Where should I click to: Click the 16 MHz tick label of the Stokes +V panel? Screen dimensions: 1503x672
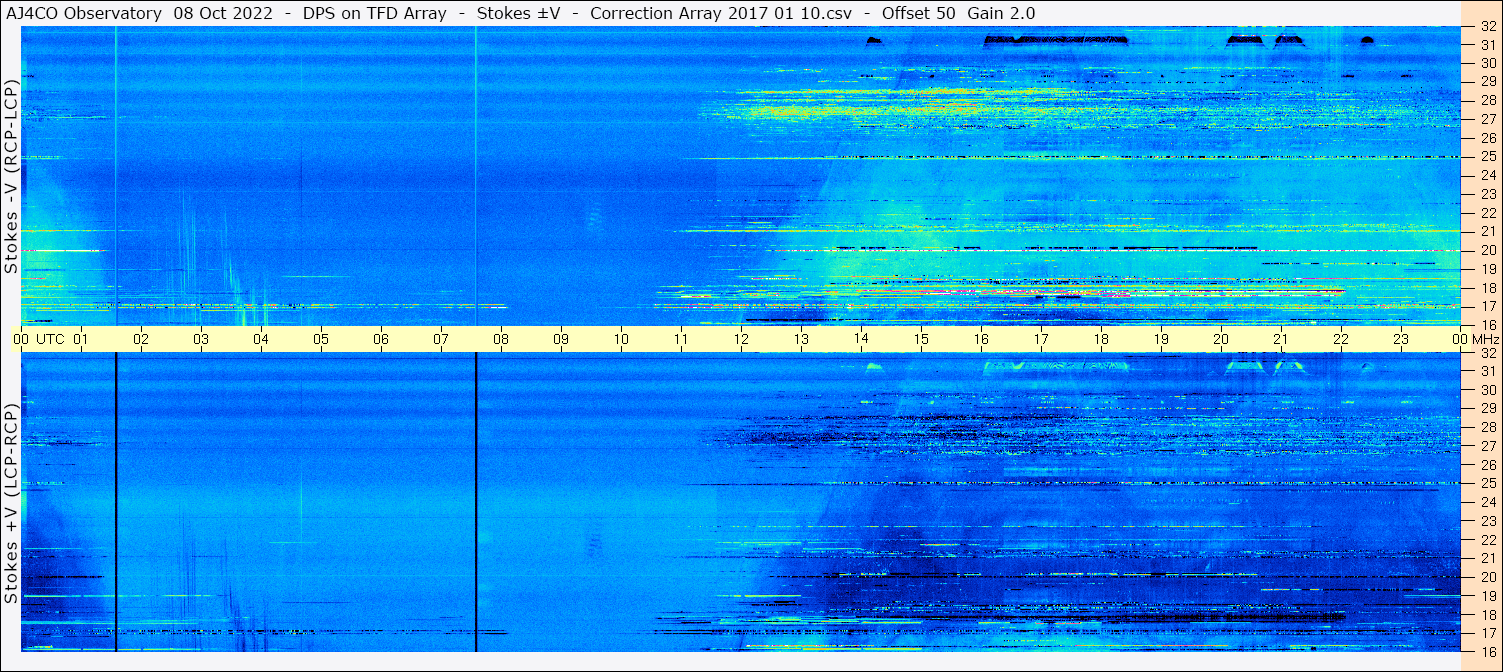coord(1487,651)
